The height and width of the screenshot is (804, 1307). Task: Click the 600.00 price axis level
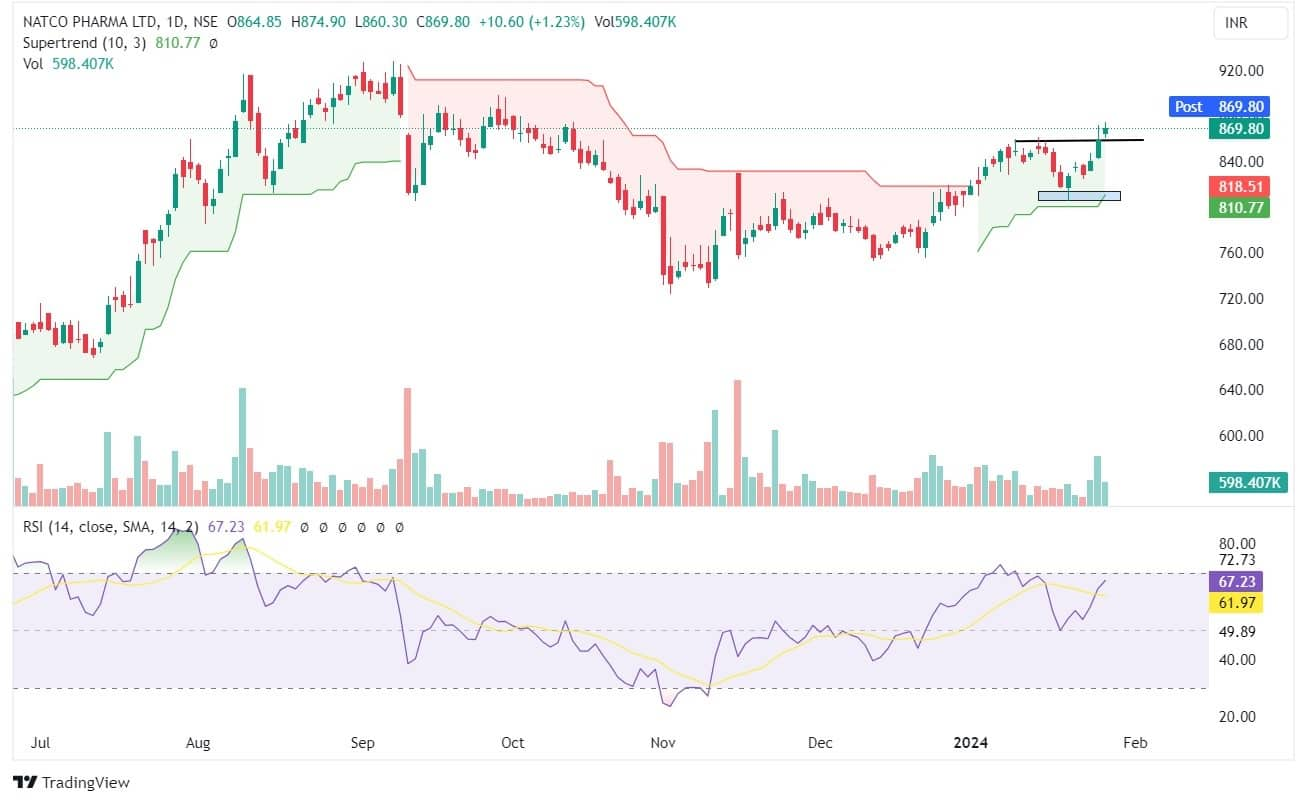click(1240, 436)
